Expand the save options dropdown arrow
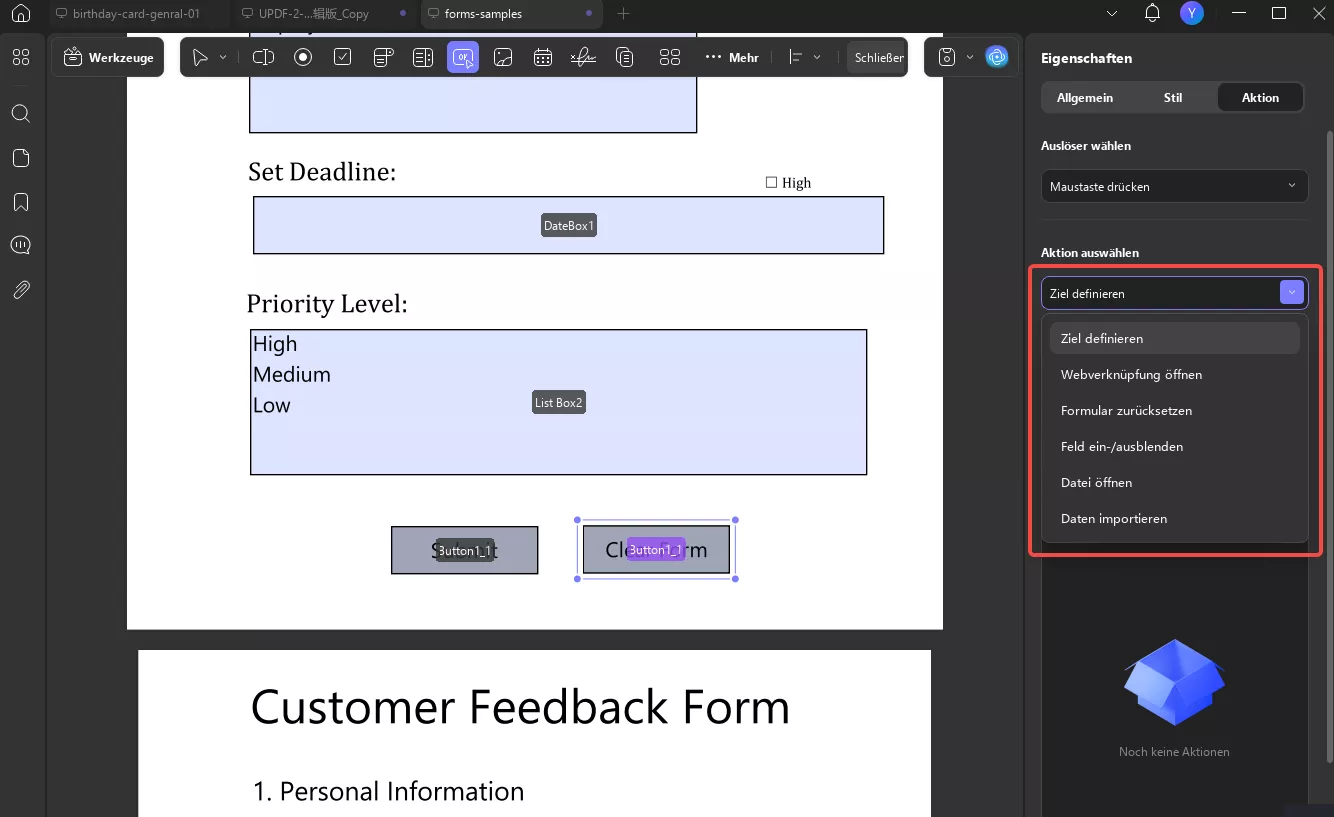Image resolution: width=1334 pixels, height=817 pixels. pyautogui.click(x=969, y=57)
